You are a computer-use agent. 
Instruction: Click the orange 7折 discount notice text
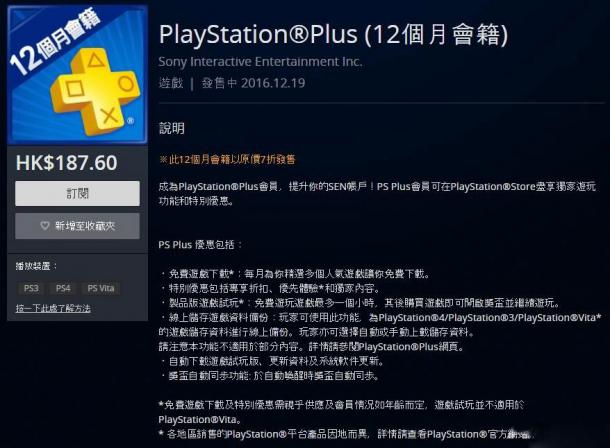point(227,159)
